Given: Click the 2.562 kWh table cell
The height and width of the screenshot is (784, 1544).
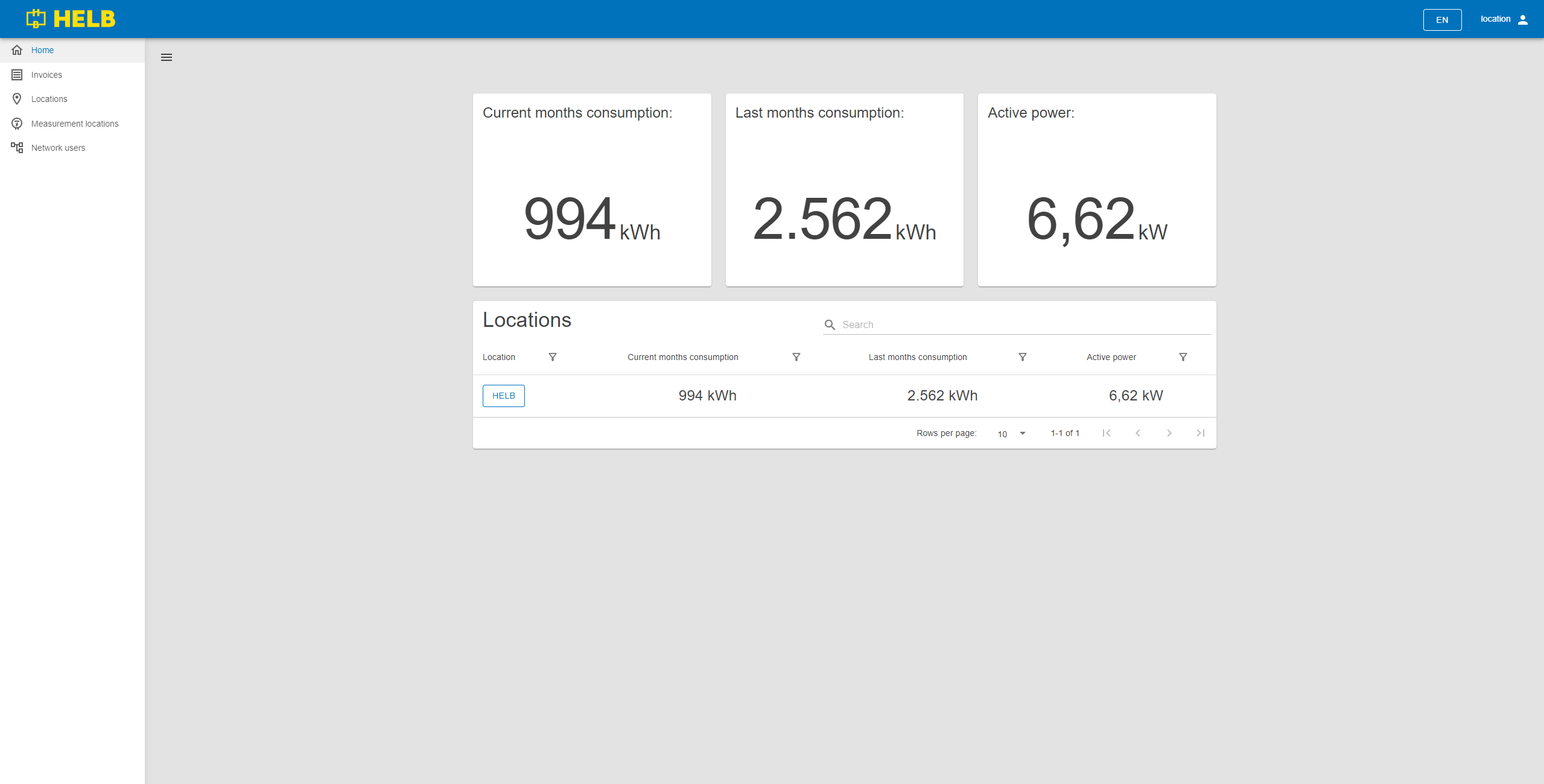Looking at the screenshot, I should click(942, 396).
